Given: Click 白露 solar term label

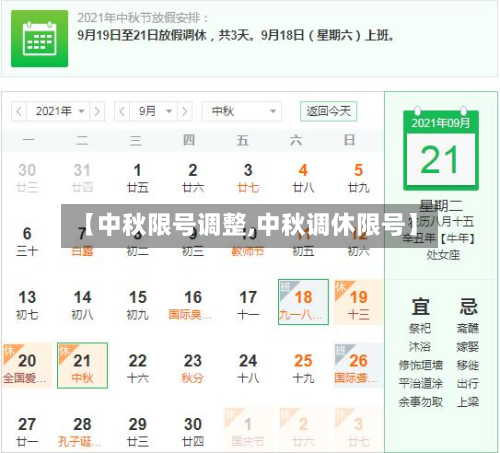Looking at the screenshot, I should coord(82,251).
